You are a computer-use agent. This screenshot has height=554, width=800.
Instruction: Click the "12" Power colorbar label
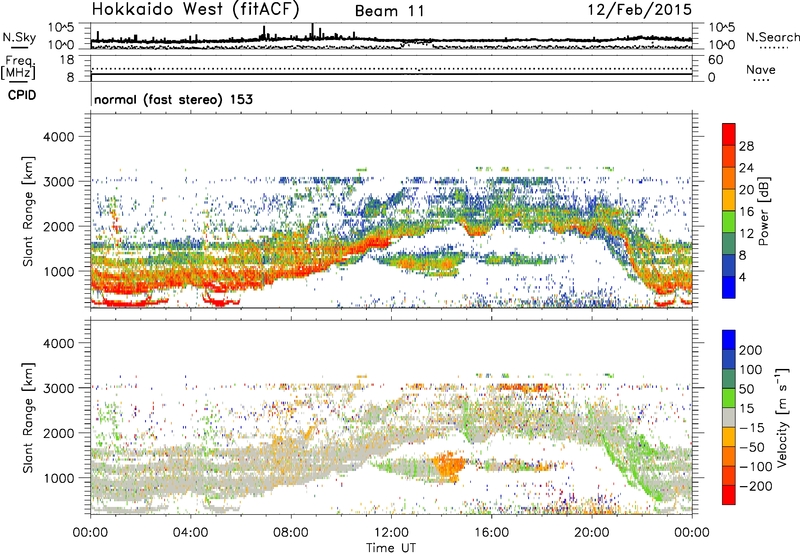pos(746,234)
